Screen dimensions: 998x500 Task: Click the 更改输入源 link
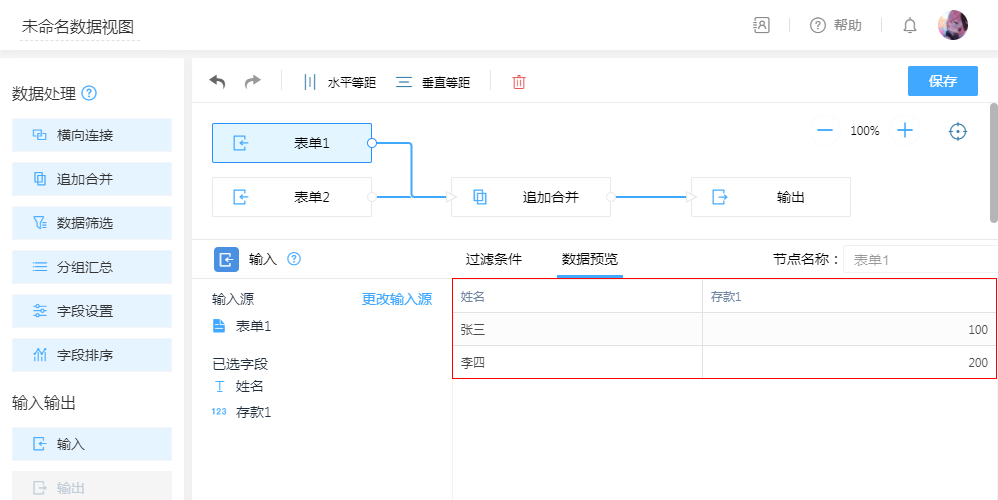(x=396, y=299)
